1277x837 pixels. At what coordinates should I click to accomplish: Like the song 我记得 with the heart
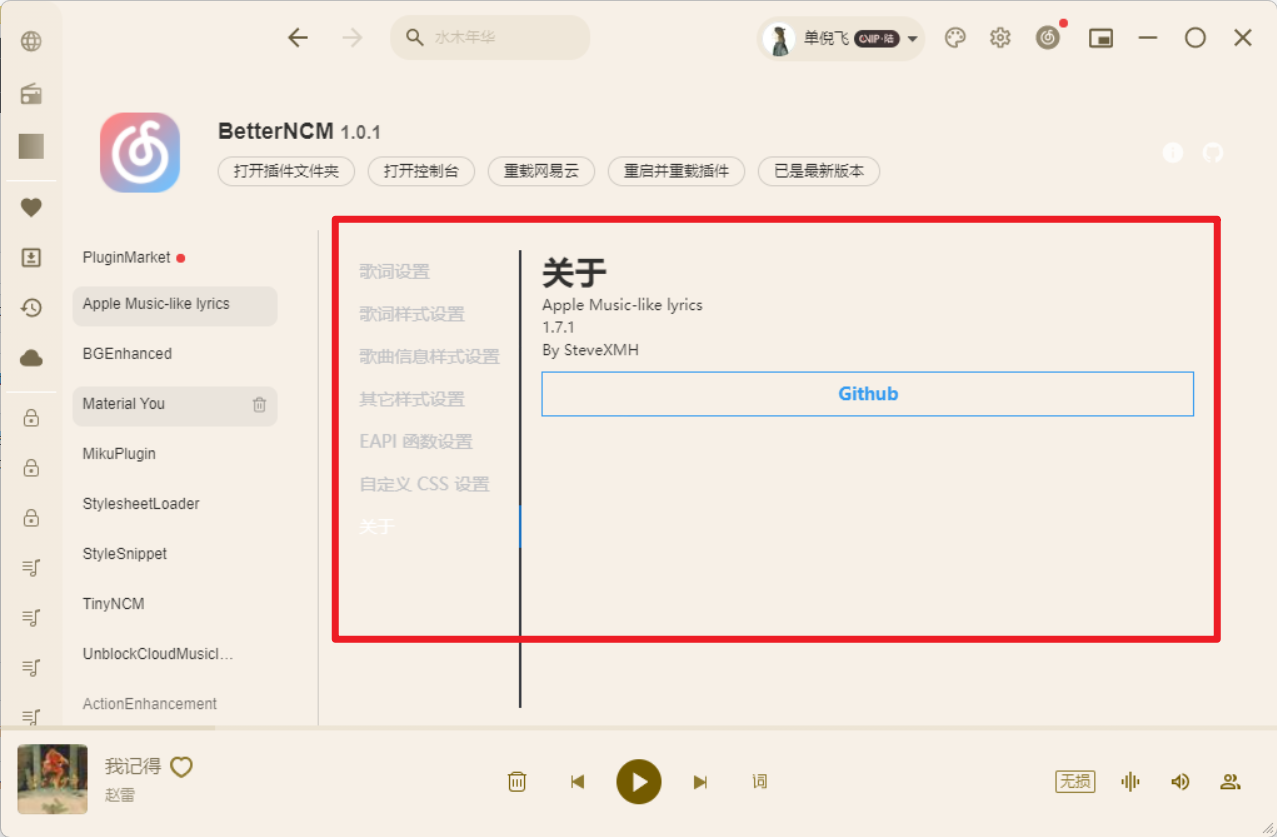click(181, 766)
